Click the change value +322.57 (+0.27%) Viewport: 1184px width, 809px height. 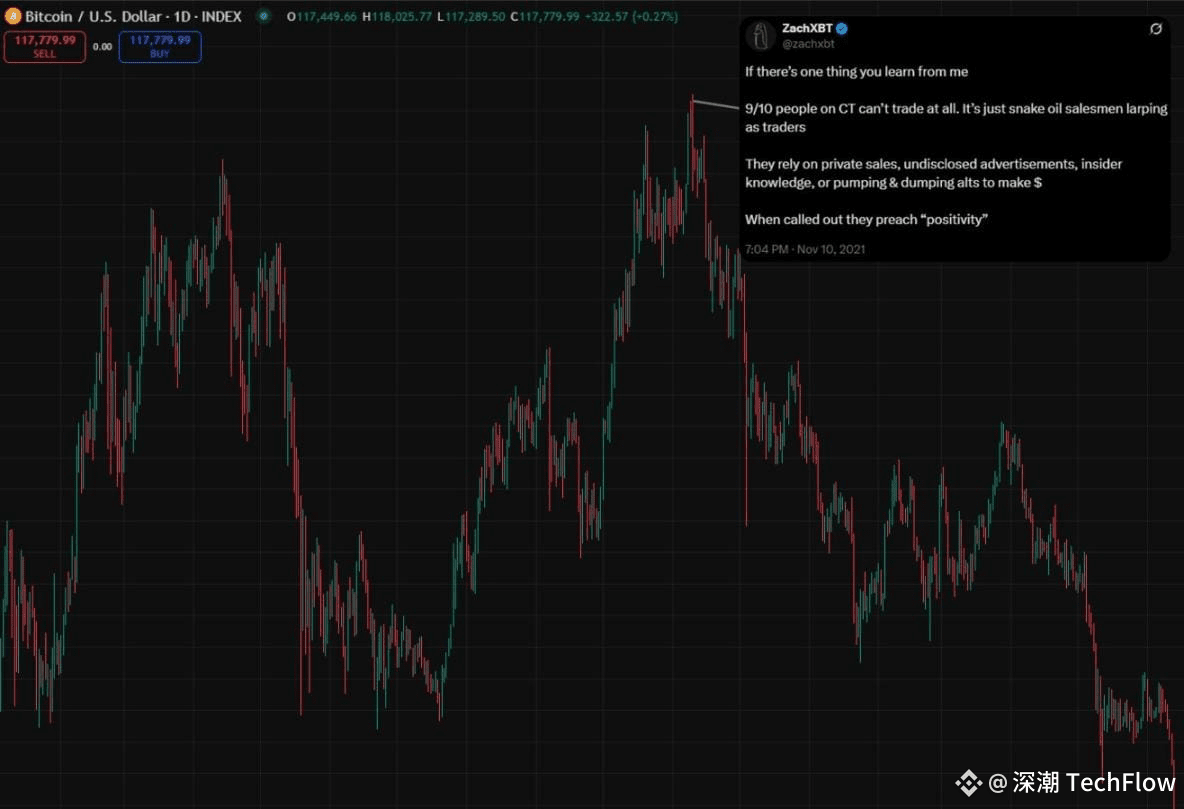(631, 16)
